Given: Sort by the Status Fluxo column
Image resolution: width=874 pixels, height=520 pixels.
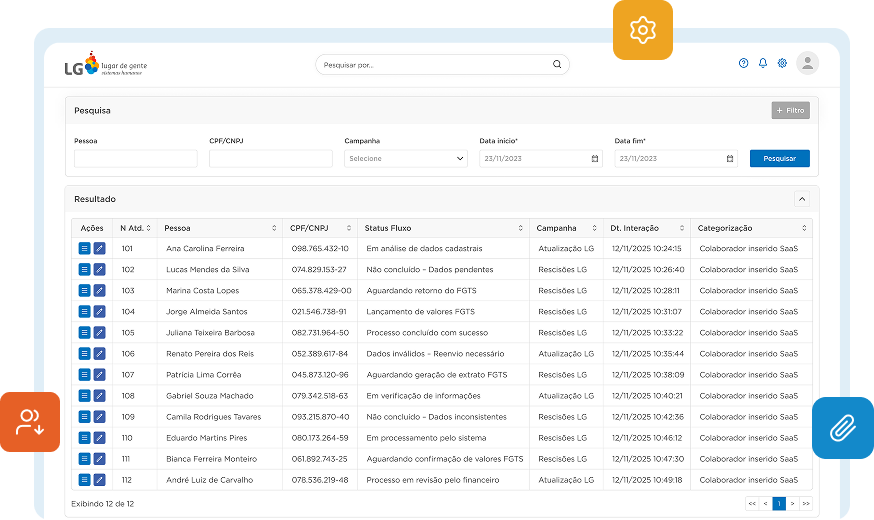Looking at the screenshot, I should click(x=520, y=228).
